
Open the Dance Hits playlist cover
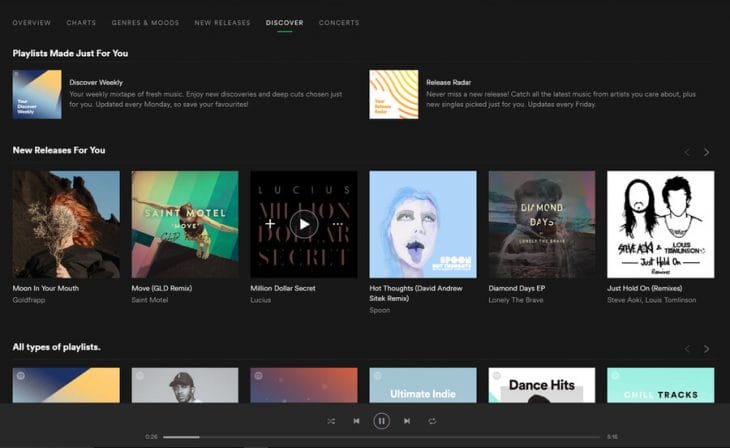click(x=541, y=385)
